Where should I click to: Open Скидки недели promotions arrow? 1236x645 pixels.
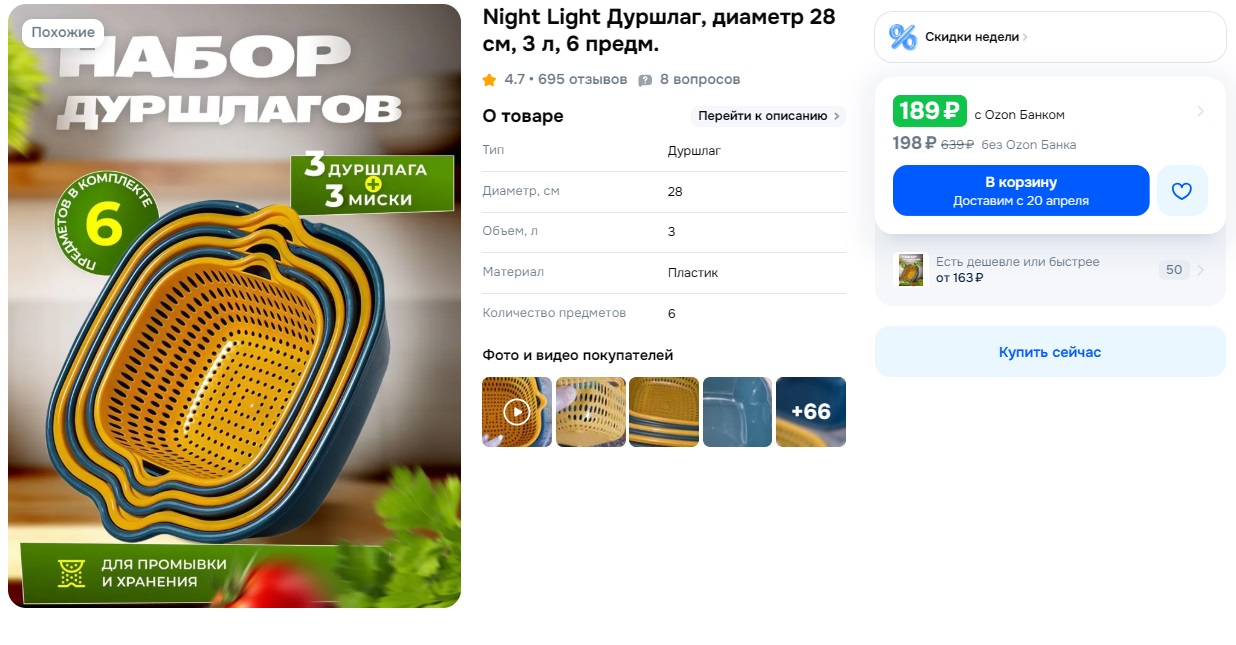tap(1025, 37)
